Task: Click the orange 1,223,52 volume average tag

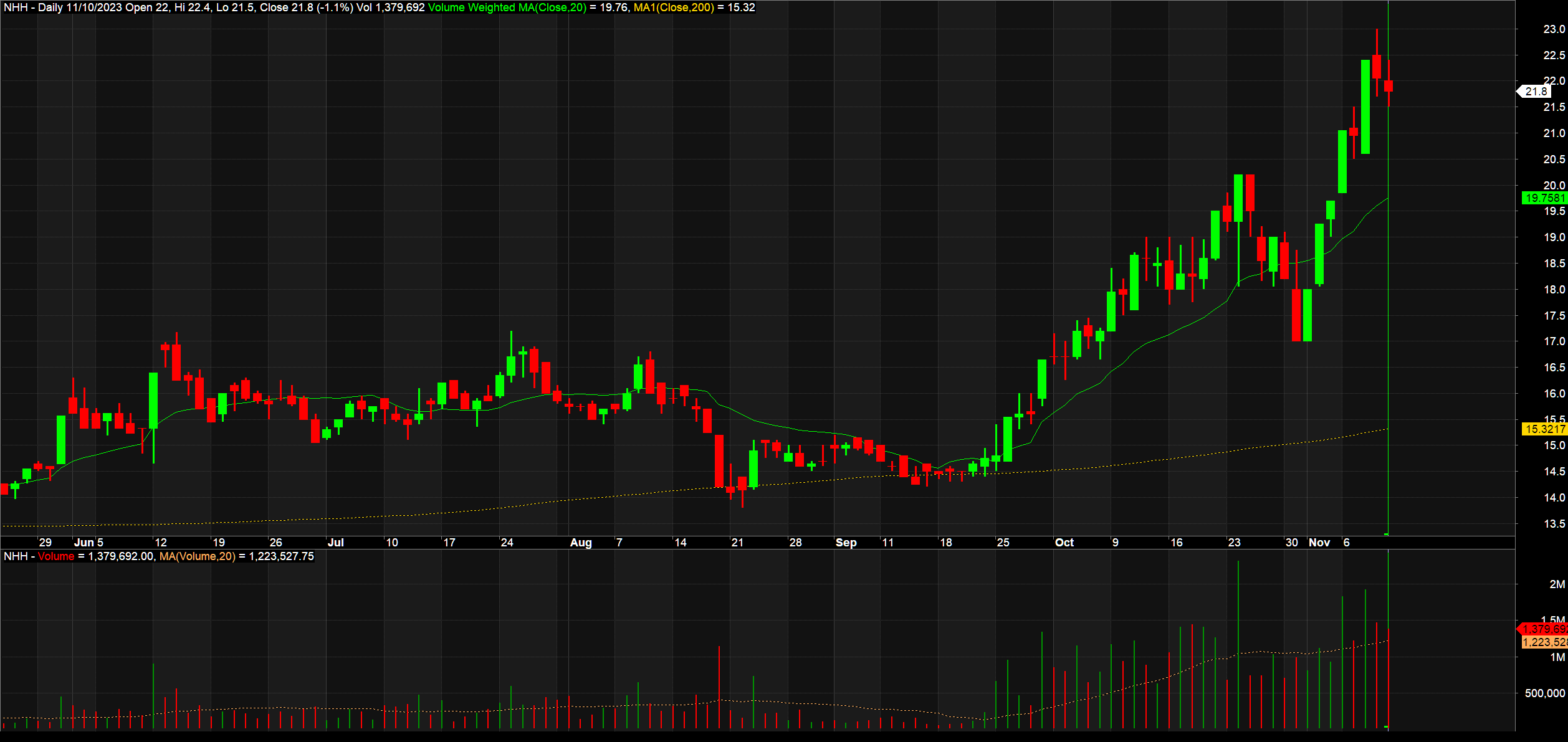Action: click(x=1544, y=642)
